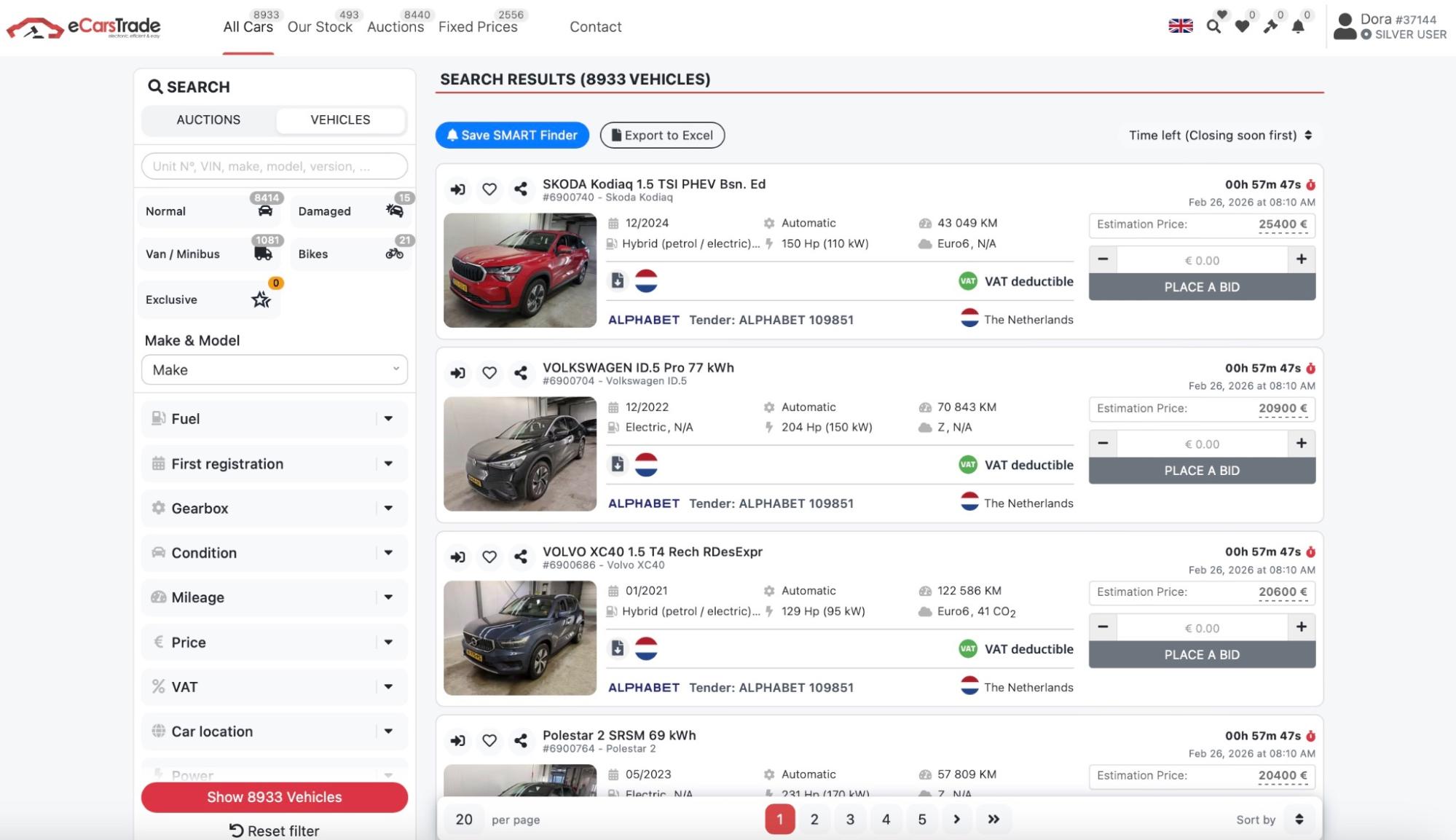Open the Time left sorting dropdown
Screen dimensions: 1456x840
[1220, 136]
